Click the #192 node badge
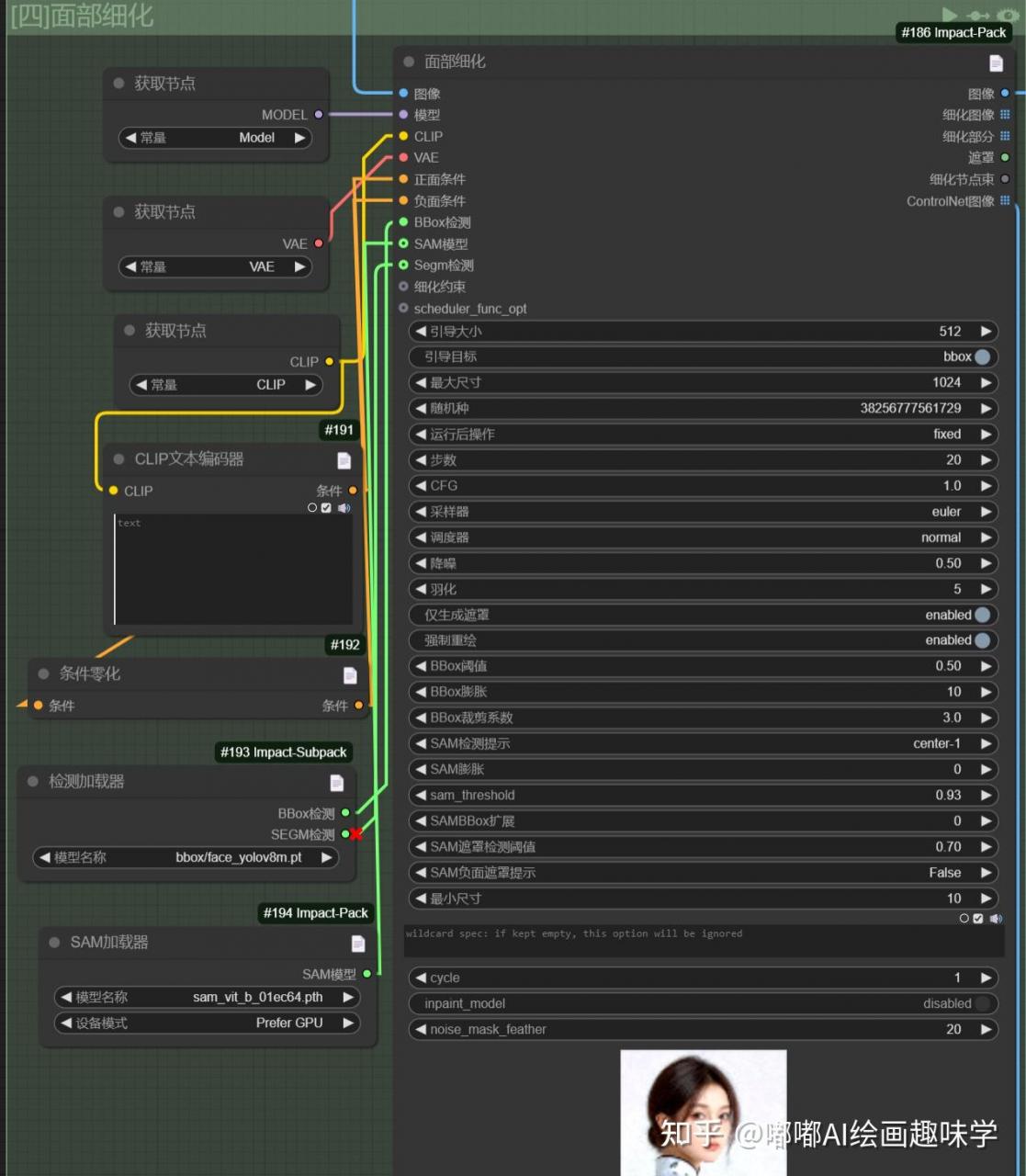 coord(345,645)
